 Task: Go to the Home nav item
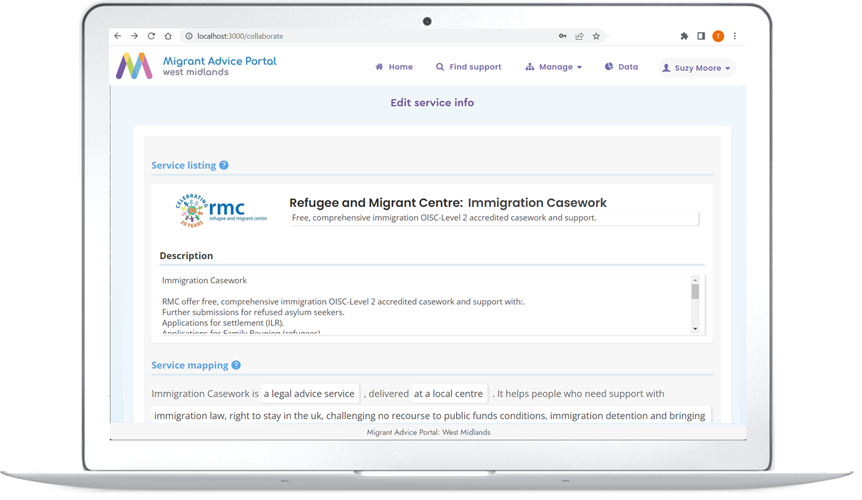tap(394, 67)
